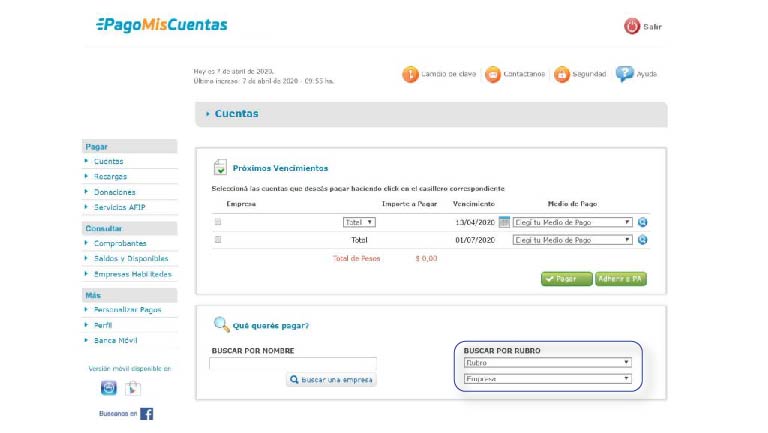Open calendar icon beside 13/04/2020
768x433 pixels.
click(504, 222)
